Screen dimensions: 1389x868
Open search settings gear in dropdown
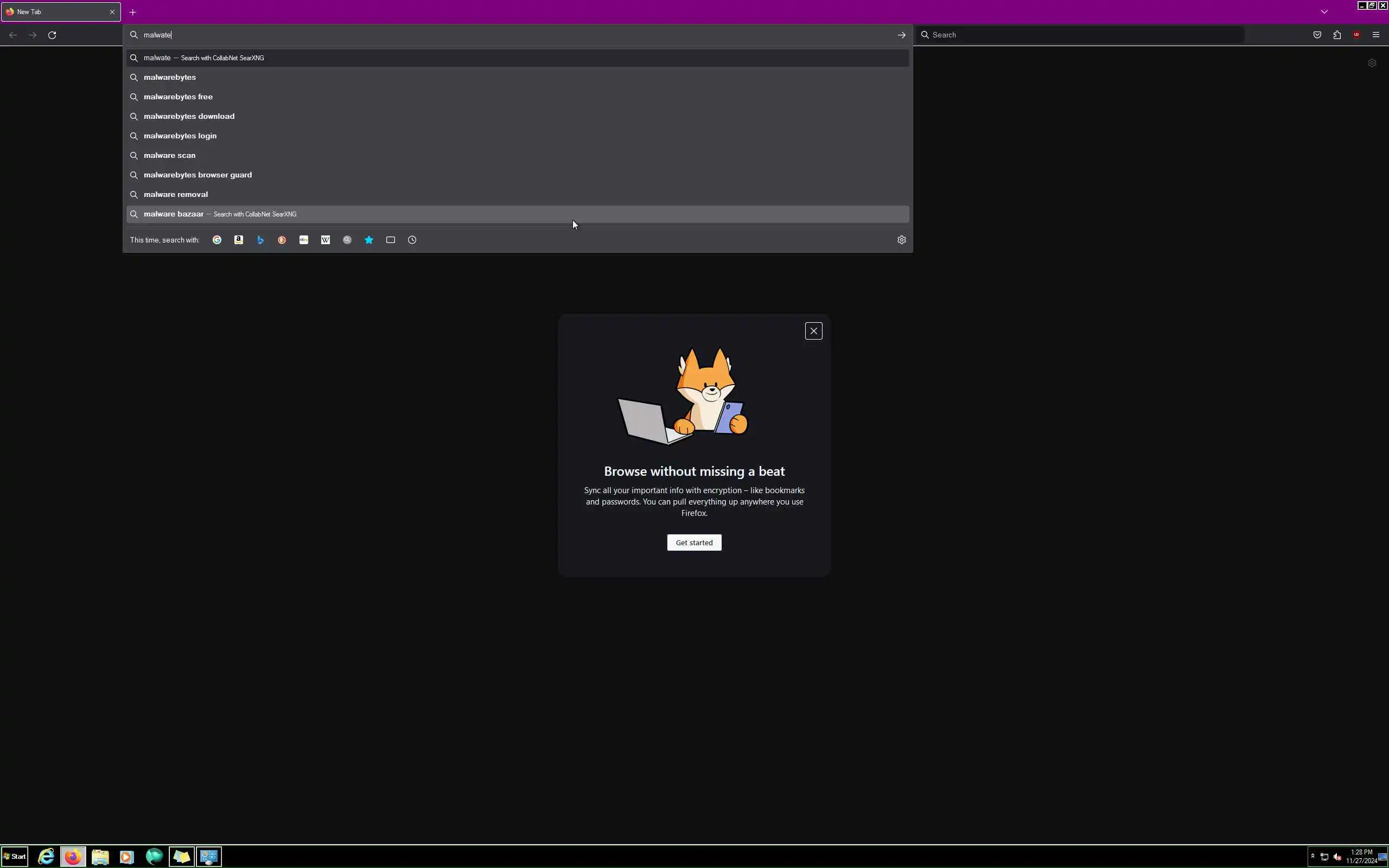[x=901, y=240]
